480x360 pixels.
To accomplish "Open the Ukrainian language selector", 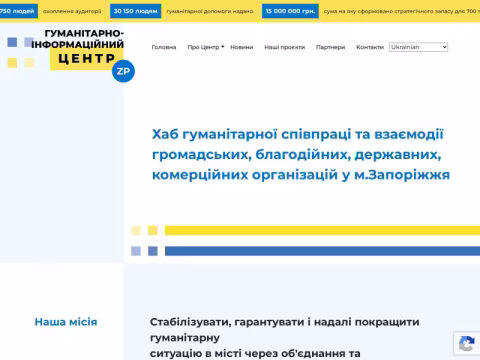I will [x=418, y=47].
